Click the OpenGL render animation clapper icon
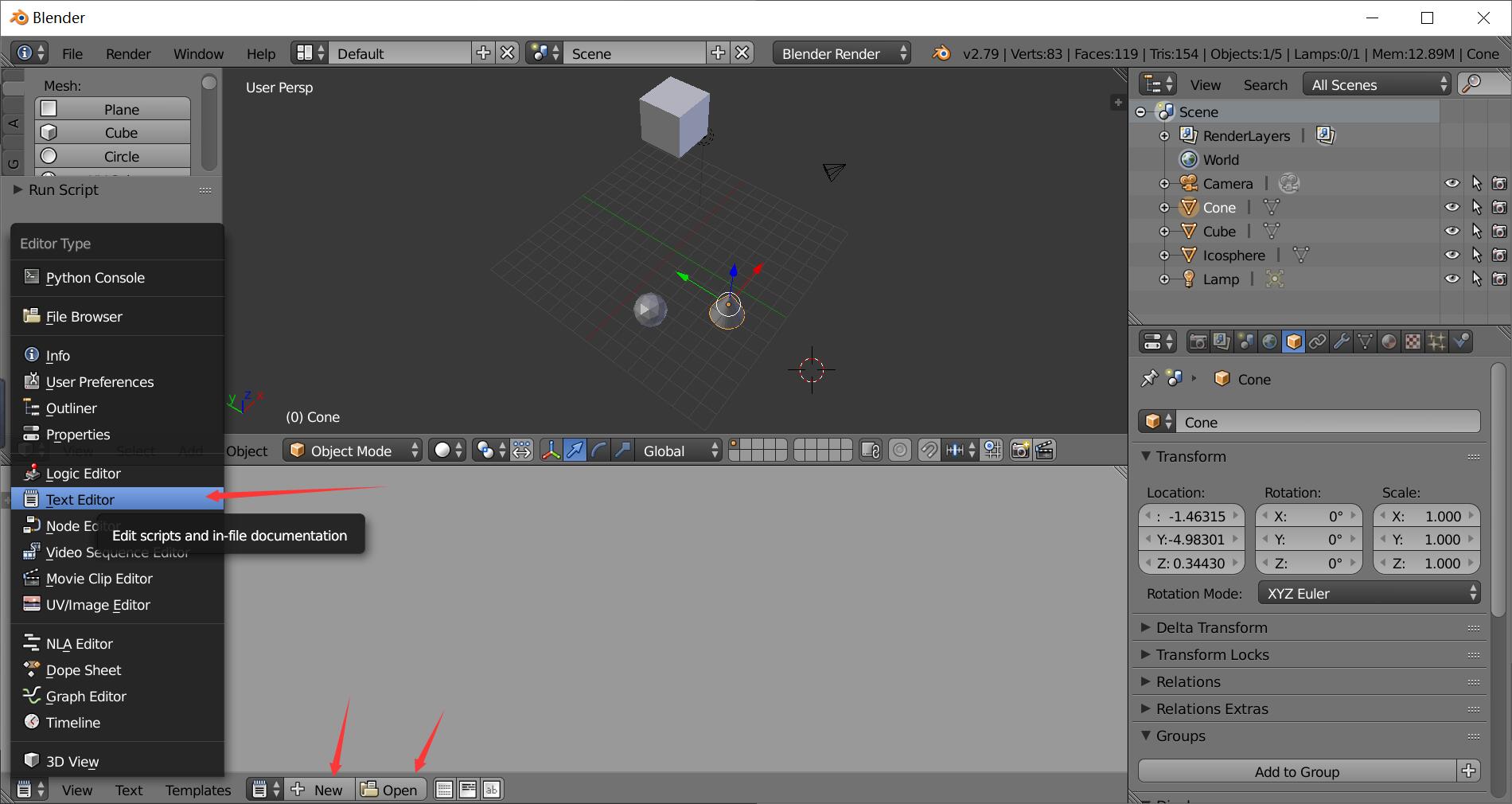This screenshot has width=1512, height=804. (1045, 451)
